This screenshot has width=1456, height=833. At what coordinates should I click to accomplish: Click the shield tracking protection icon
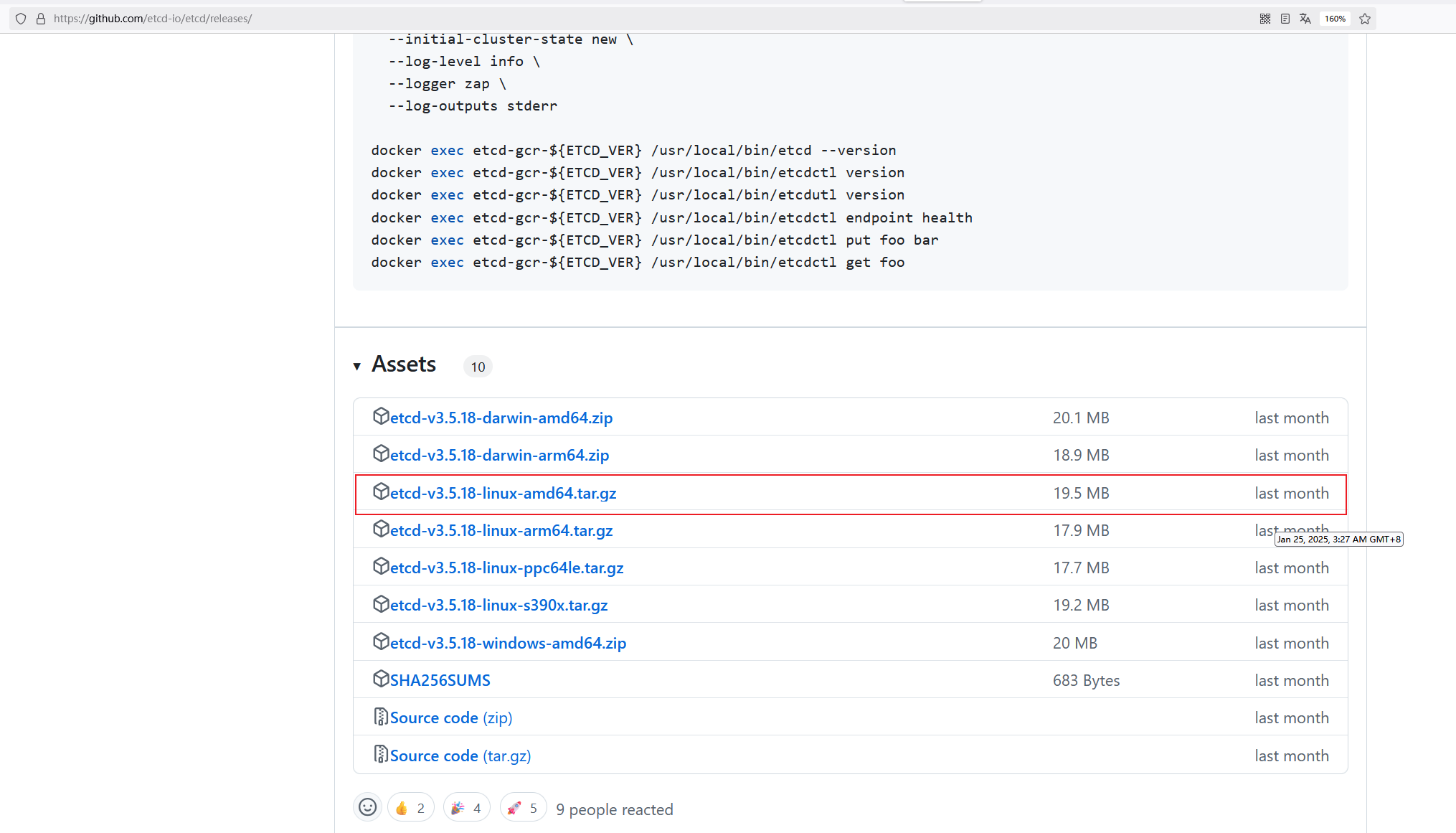[x=21, y=19]
